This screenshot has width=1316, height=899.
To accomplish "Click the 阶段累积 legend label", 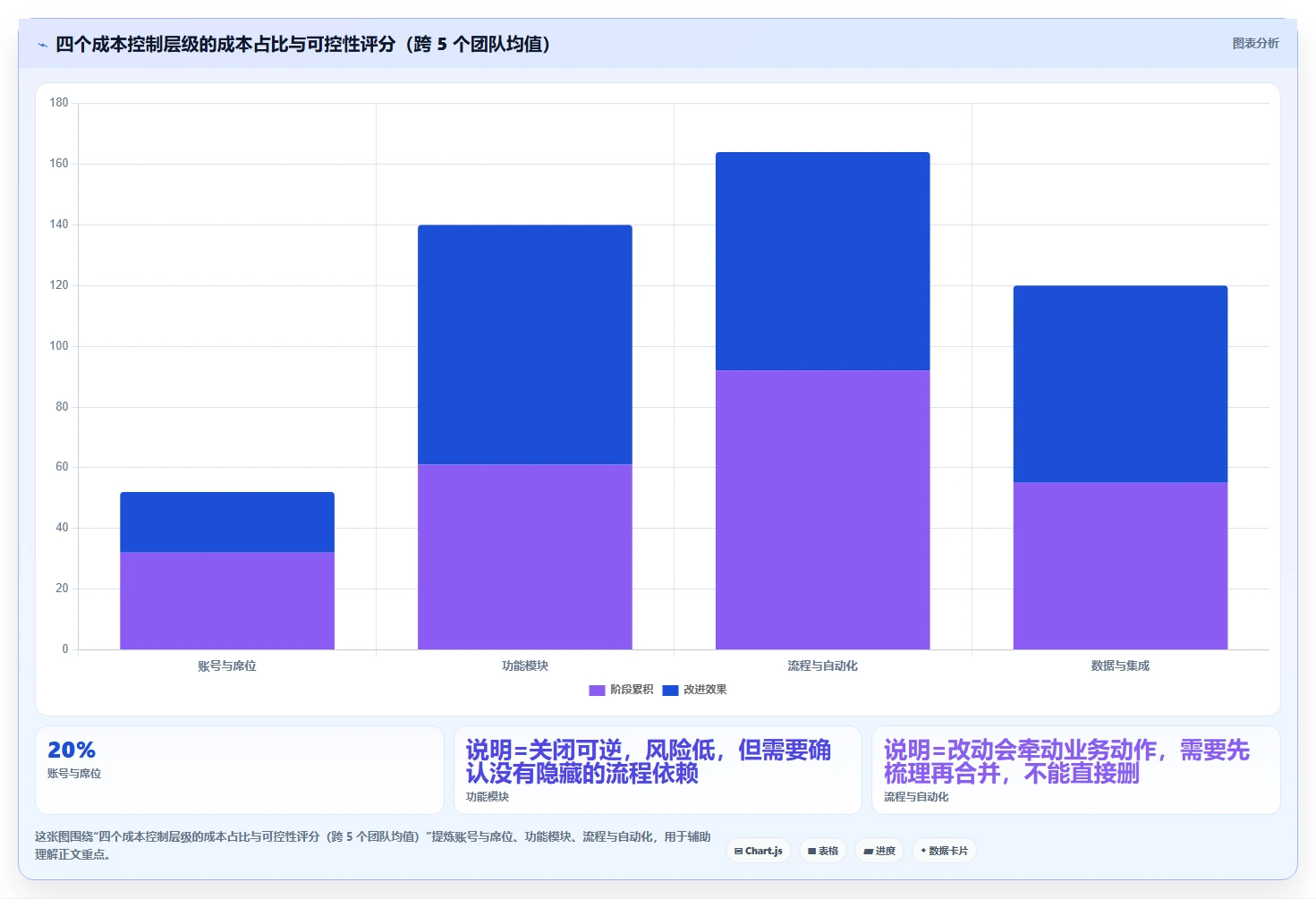I will [632, 690].
